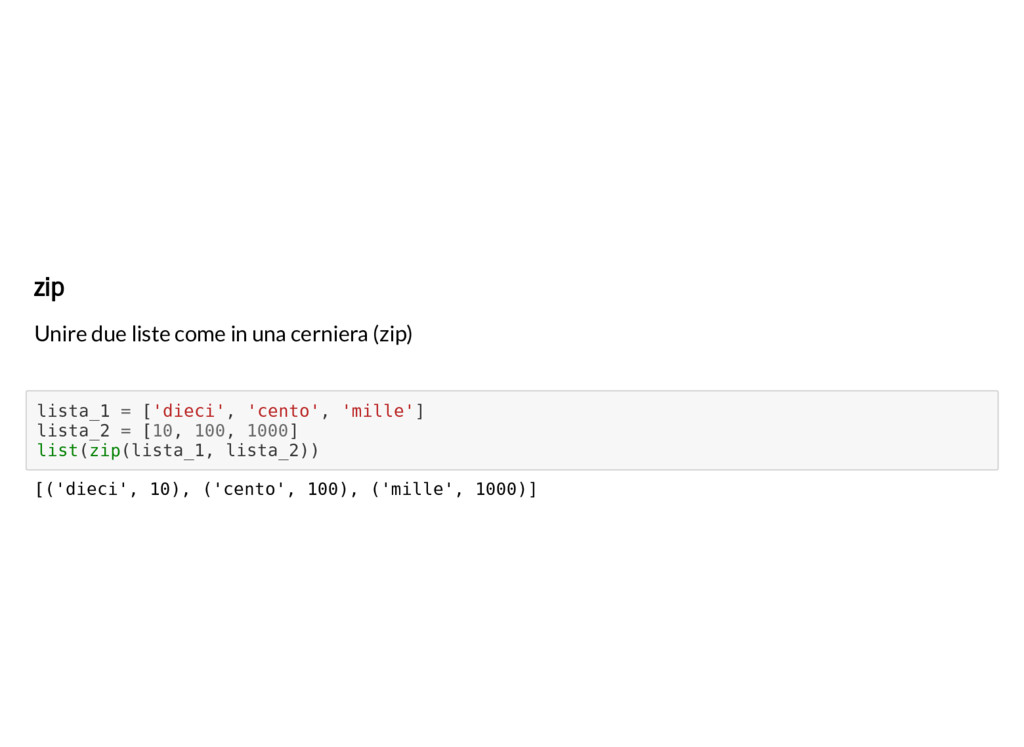Click the number 100 in lista_2 definition
The image size is (1024, 747).
210,431
